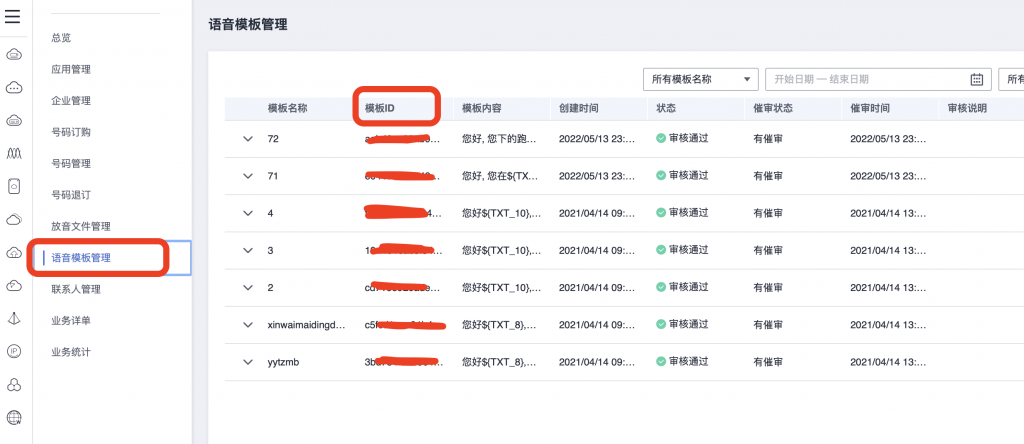The height and width of the screenshot is (444, 1024).
Task: Click template name xinwaimaidingd... cell
Action: pyautogui.click(x=306, y=325)
